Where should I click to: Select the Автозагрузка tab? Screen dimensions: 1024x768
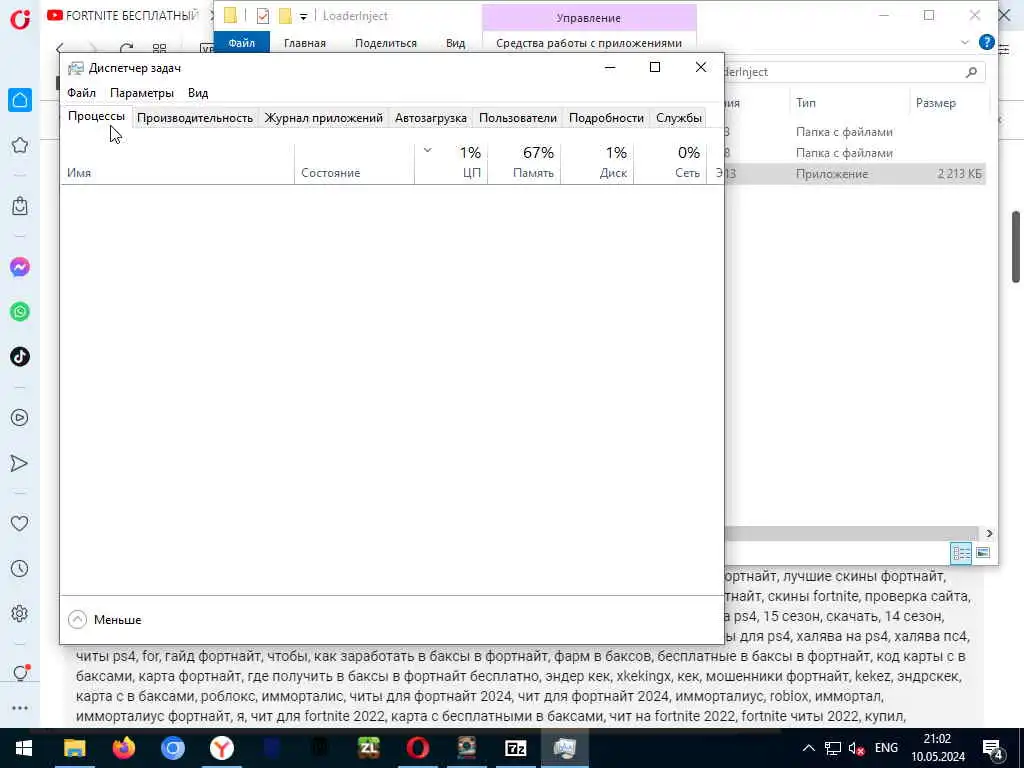point(430,118)
